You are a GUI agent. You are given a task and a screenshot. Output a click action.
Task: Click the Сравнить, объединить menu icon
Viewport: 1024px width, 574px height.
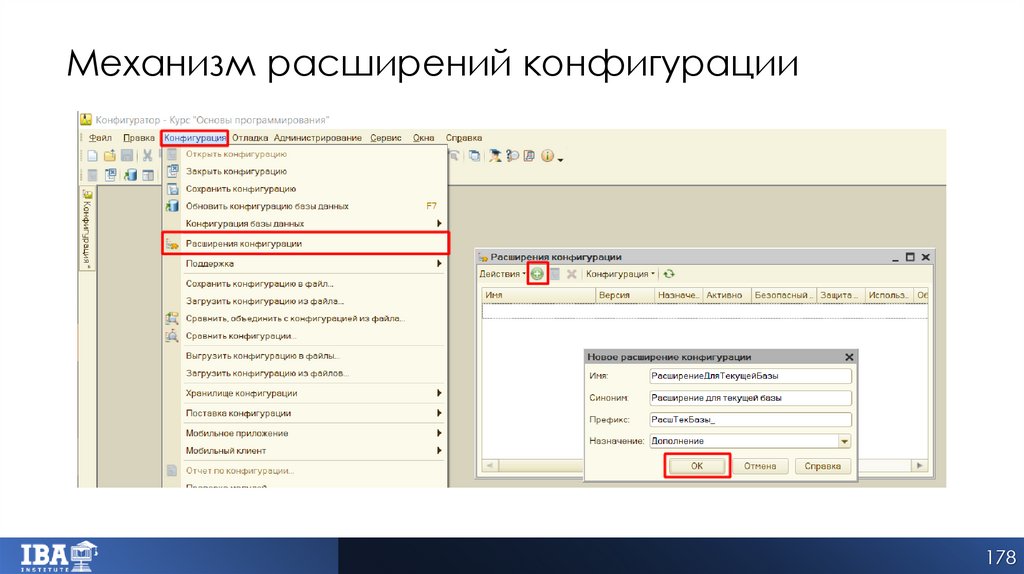tap(172, 319)
